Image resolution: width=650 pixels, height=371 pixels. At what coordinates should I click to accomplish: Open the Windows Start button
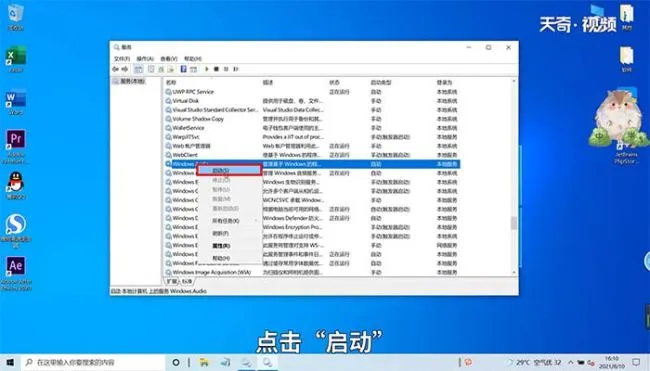[10, 362]
